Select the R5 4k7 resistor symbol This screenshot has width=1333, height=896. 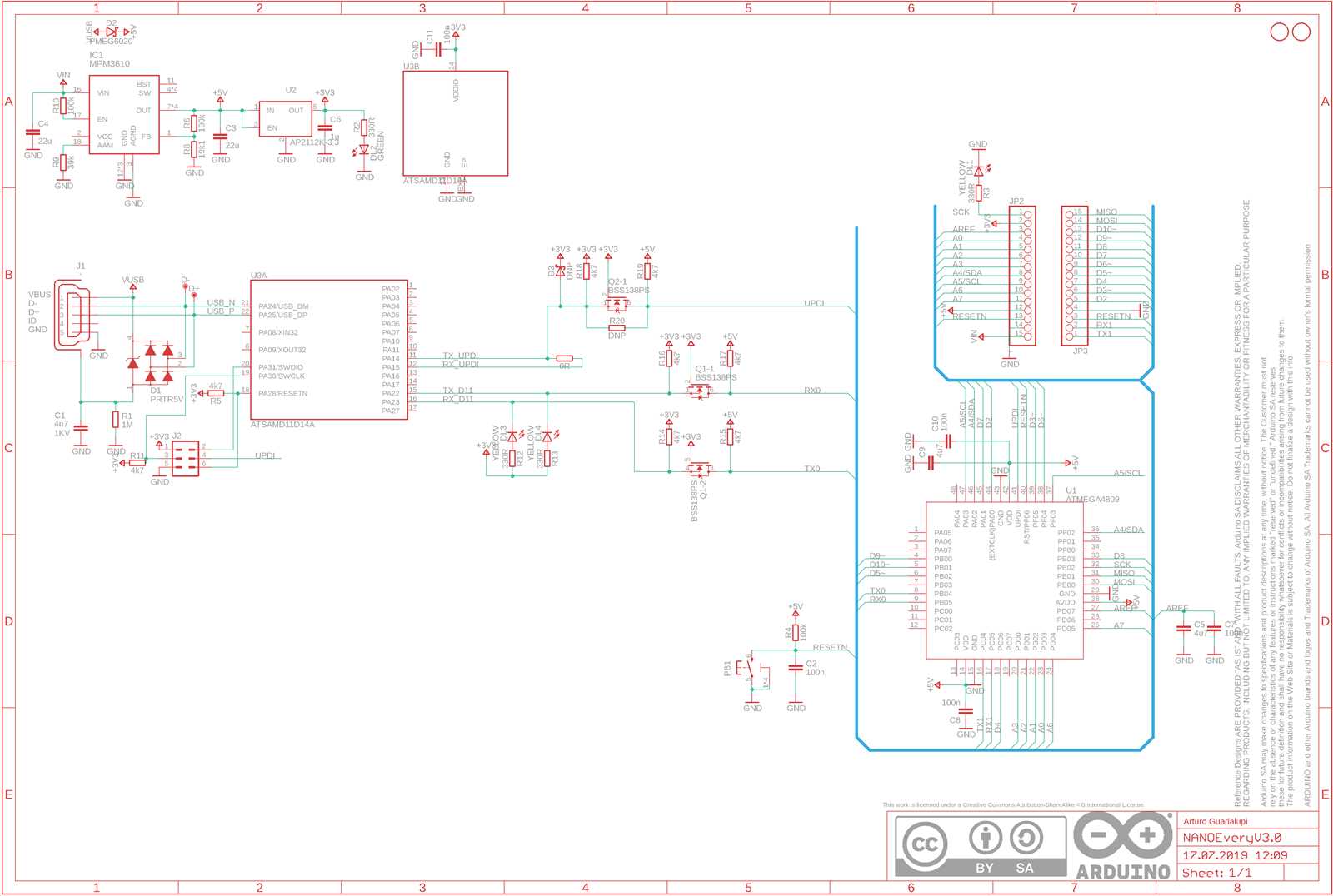pyautogui.click(x=216, y=393)
